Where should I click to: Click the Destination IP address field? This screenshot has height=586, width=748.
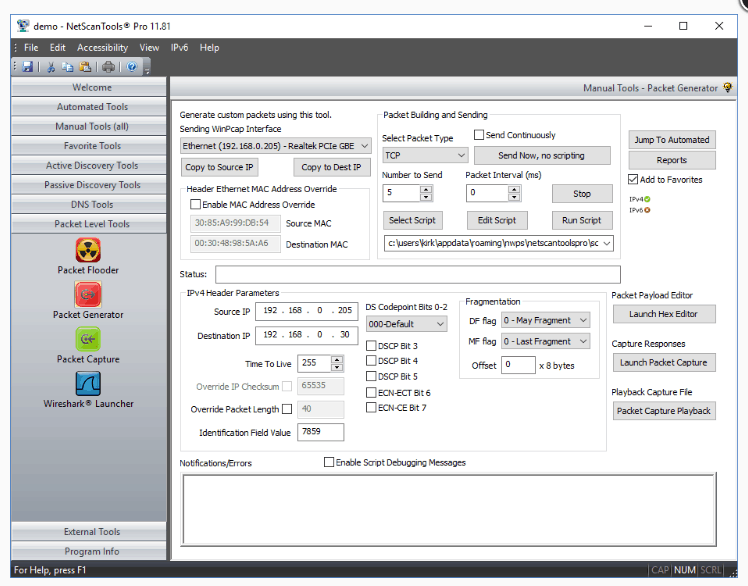307,335
